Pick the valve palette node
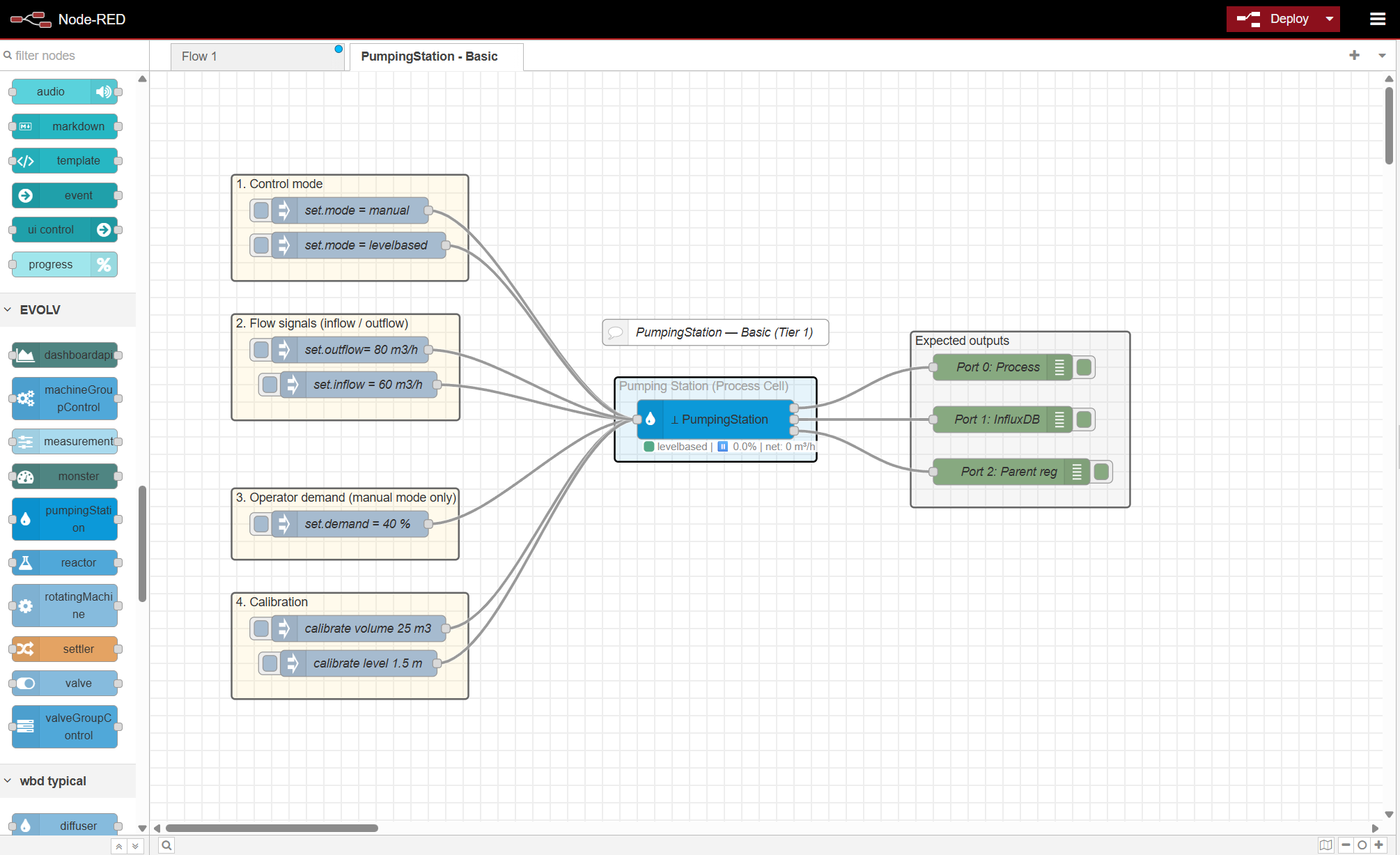Image resolution: width=1400 pixels, height=855 pixels. [65, 683]
